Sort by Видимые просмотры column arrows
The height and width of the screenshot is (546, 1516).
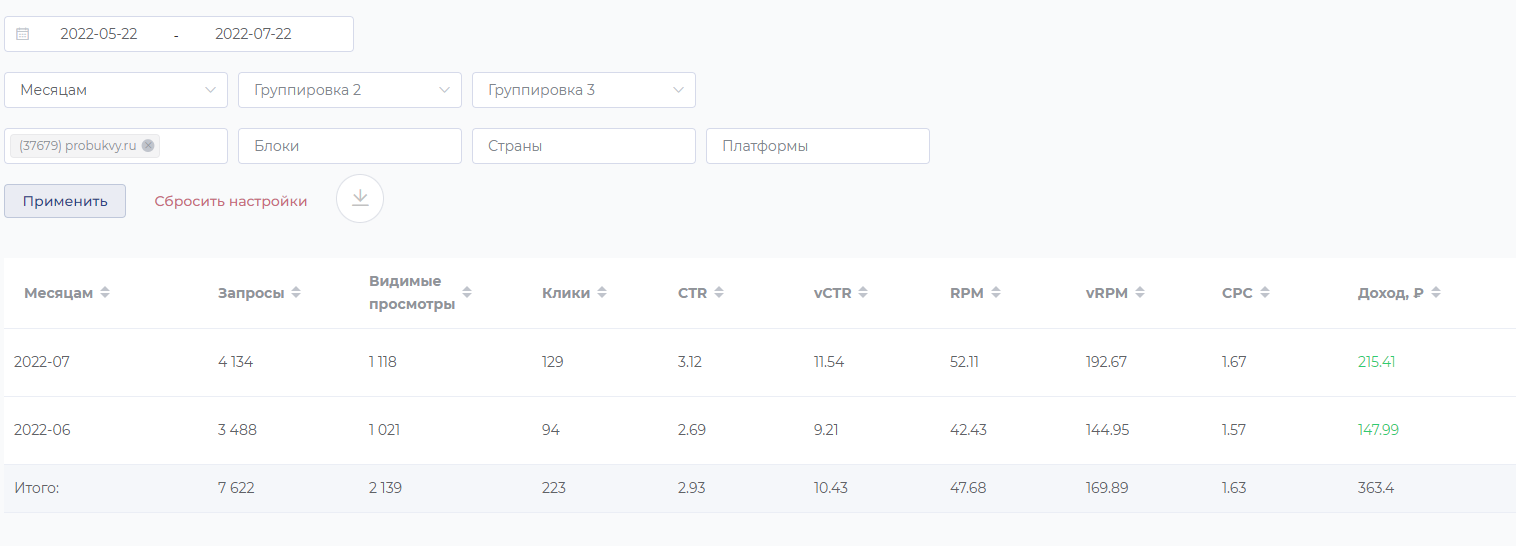click(467, 293)
